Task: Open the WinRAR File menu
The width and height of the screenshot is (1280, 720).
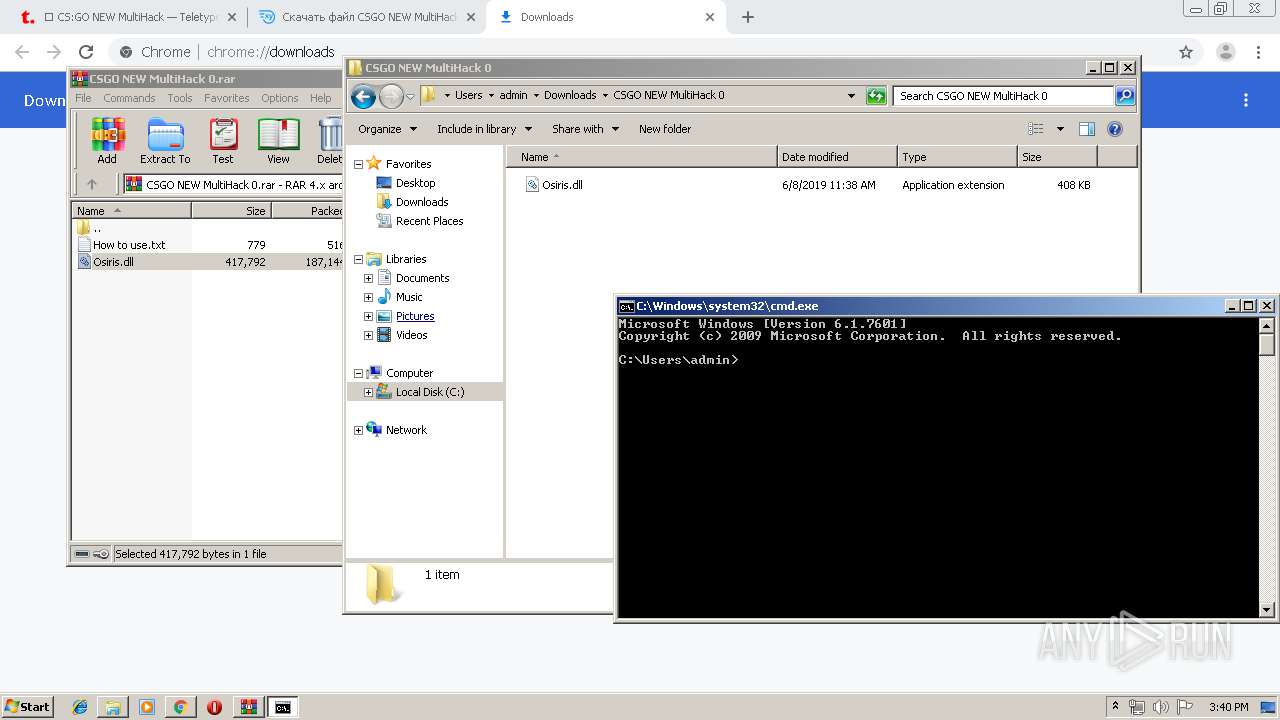Action: click(x=83, y=98)
